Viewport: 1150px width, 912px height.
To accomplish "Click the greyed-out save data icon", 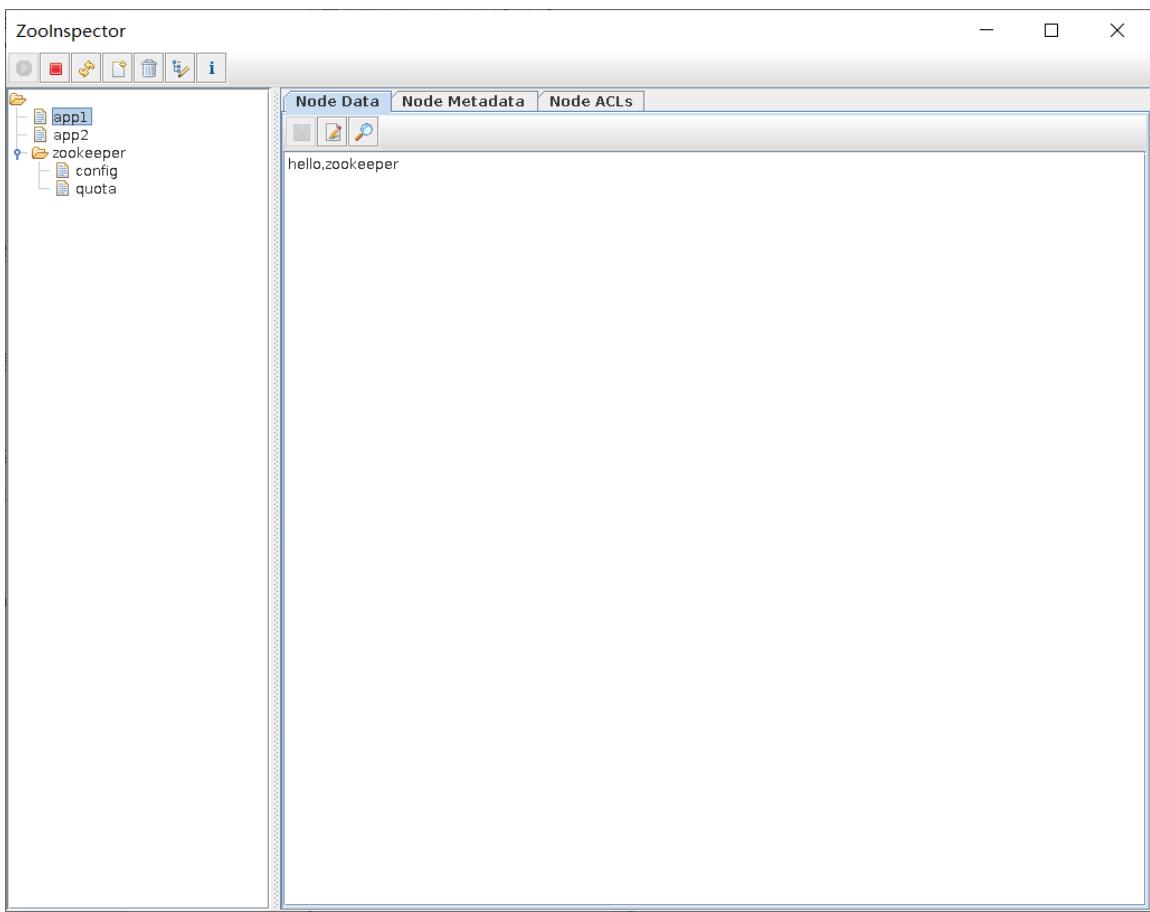I will coord(301,132).
